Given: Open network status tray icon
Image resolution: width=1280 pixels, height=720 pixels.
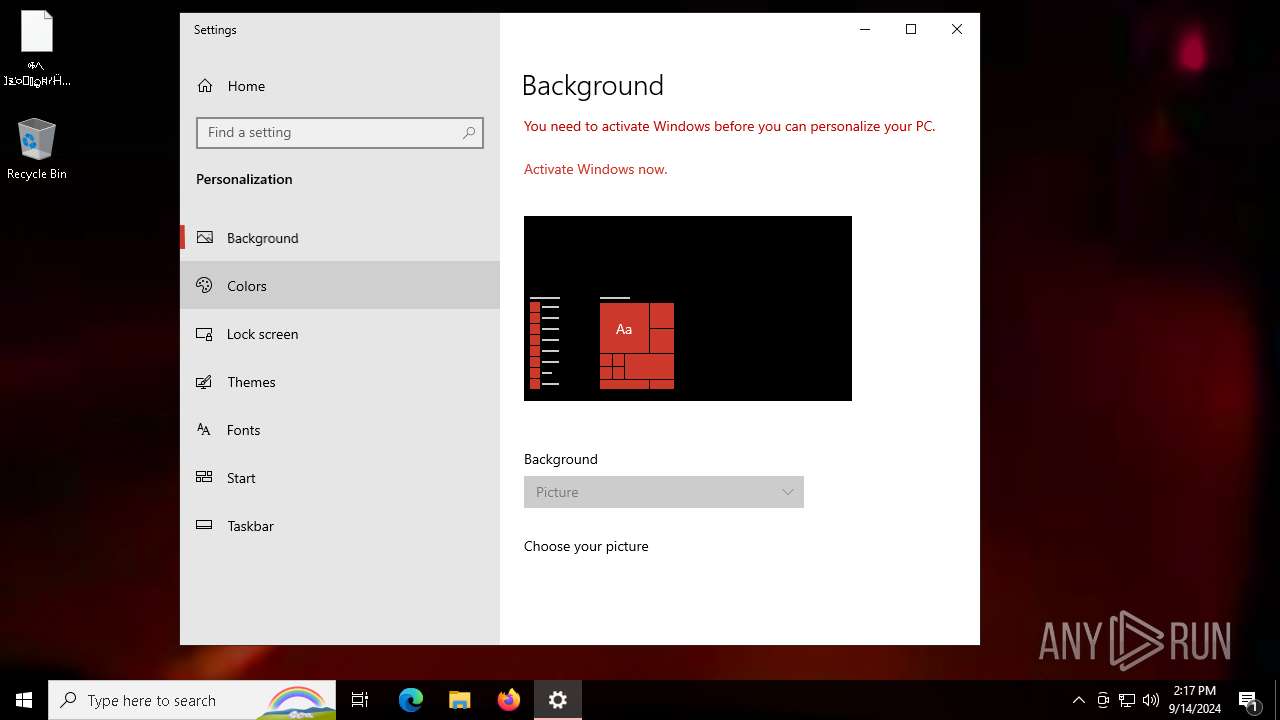Looking at the screenshot, I should point(1127,700).
